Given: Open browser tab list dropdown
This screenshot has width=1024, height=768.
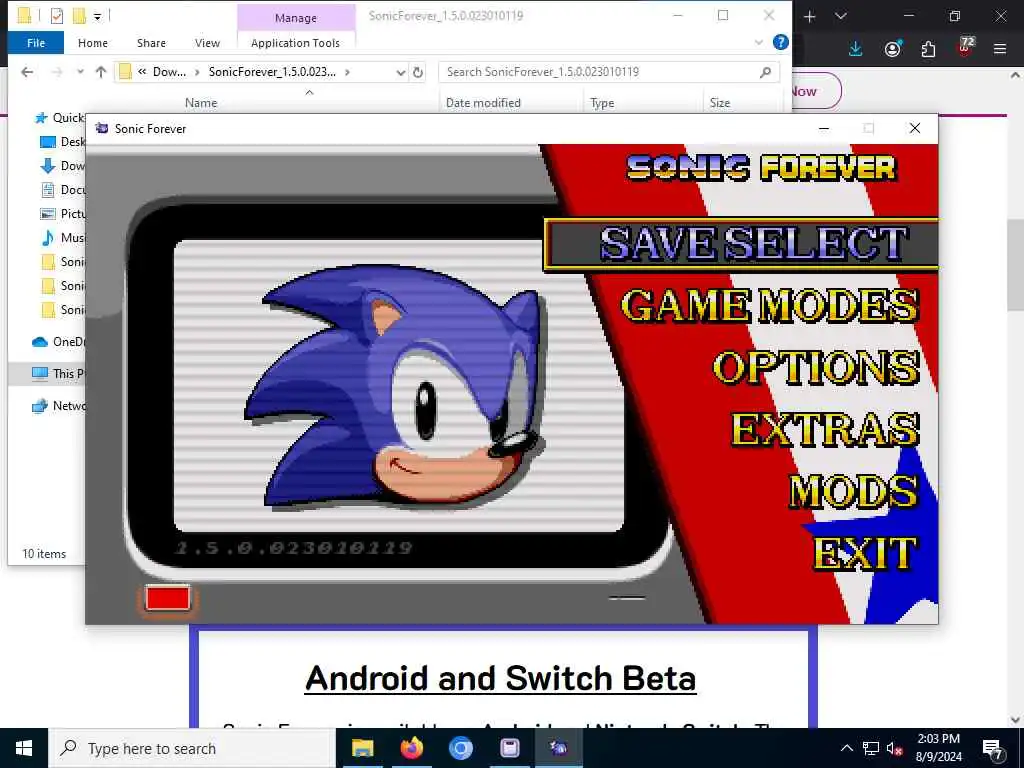Looking at the screenshot, I should pos(840,16).
